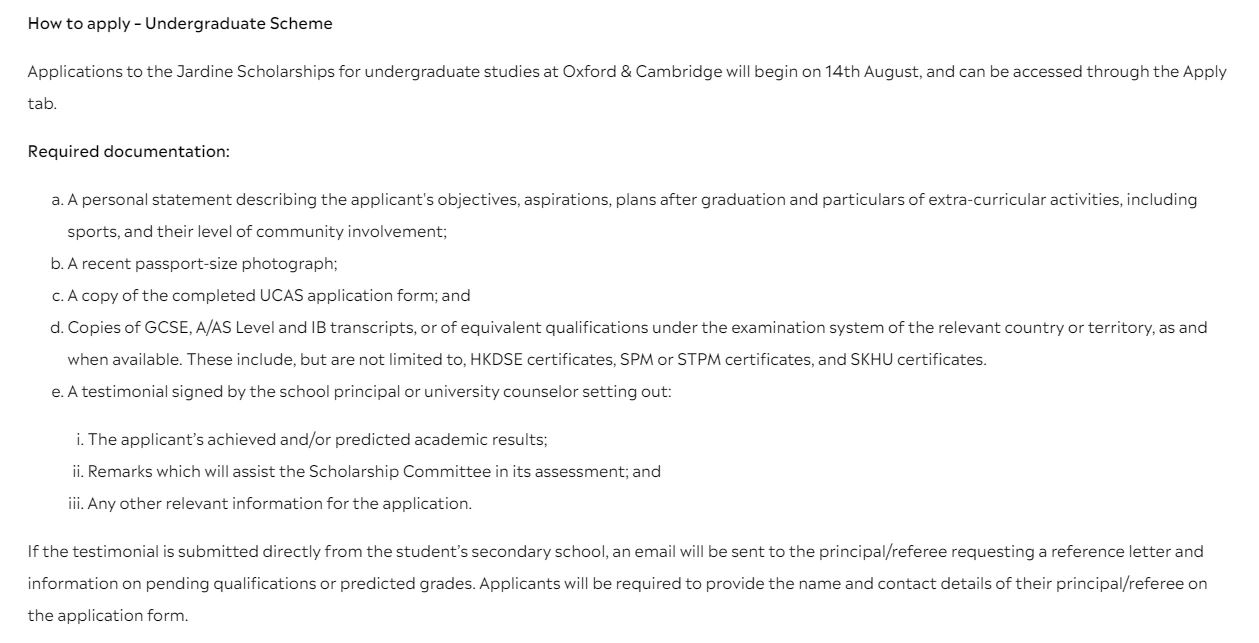Click the 'extra-curricular activities' phrase

1024,200
